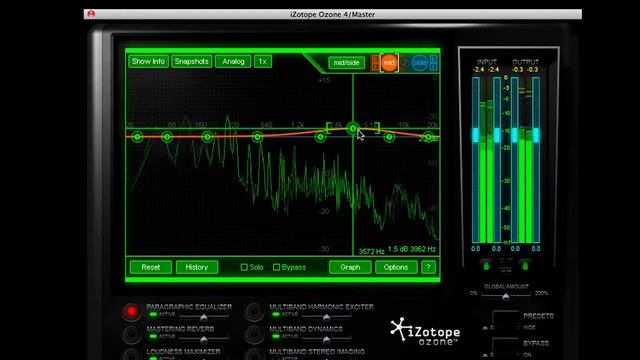Click the Multiband Harmonic Exciter amount slider

click(x=327, y=317)
